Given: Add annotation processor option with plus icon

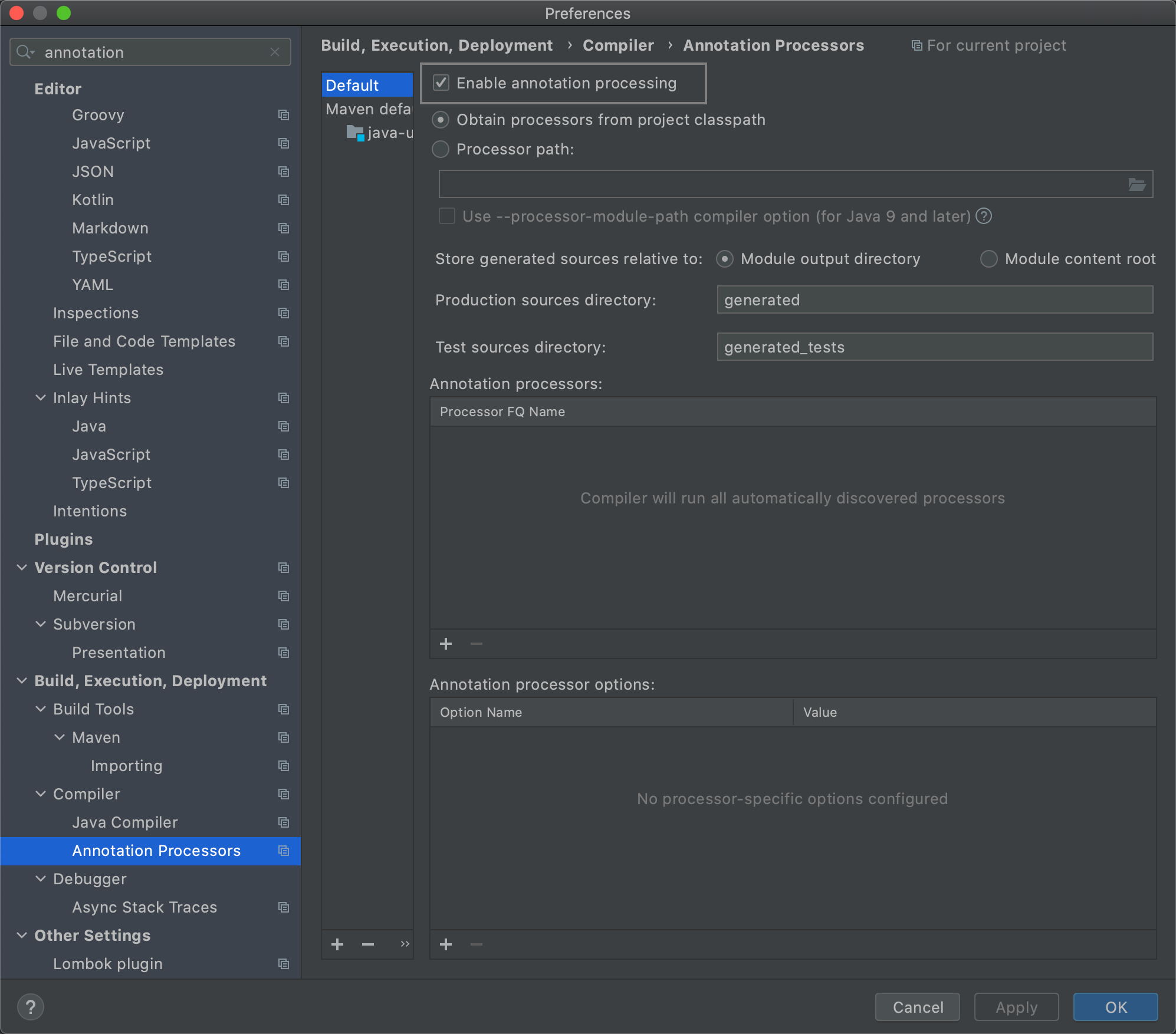Looking at the screenshot, I should (446, 944).
